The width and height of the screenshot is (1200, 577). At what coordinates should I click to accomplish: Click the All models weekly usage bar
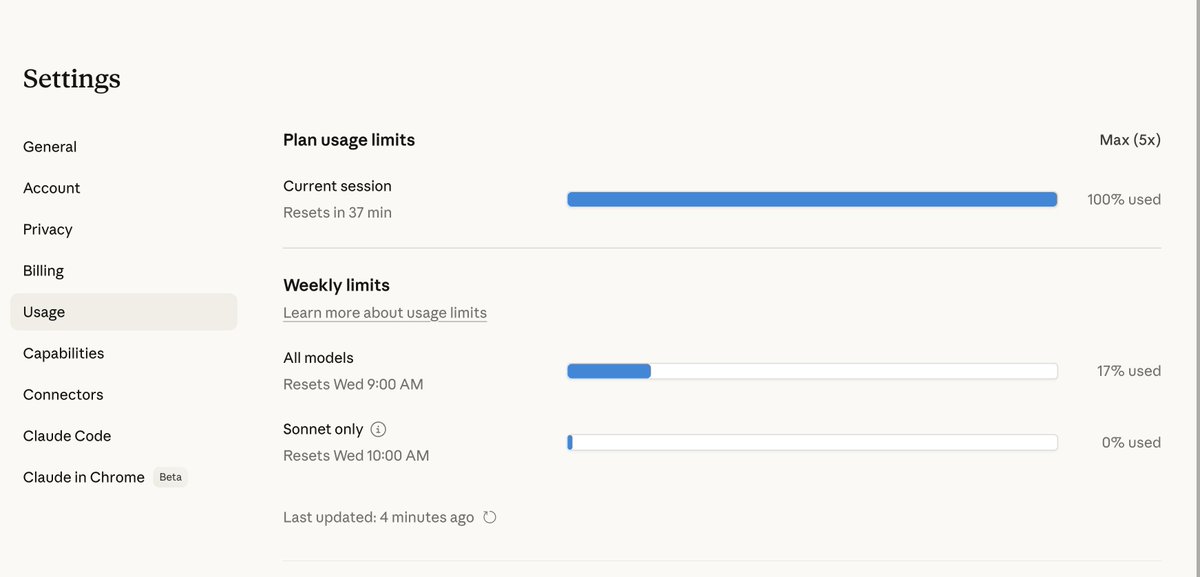point(812,371)
